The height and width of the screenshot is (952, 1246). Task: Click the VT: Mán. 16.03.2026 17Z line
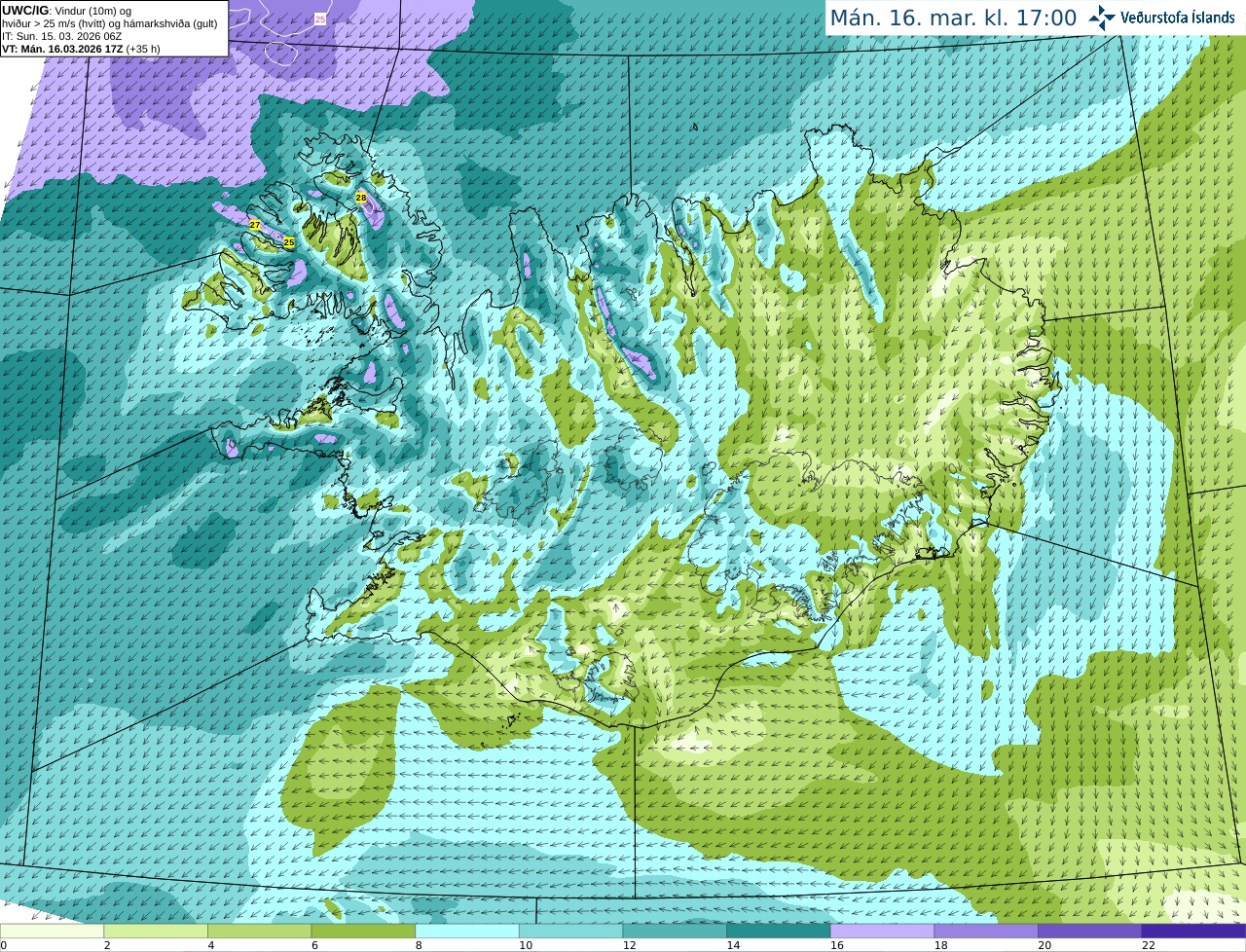click(81, 49)
